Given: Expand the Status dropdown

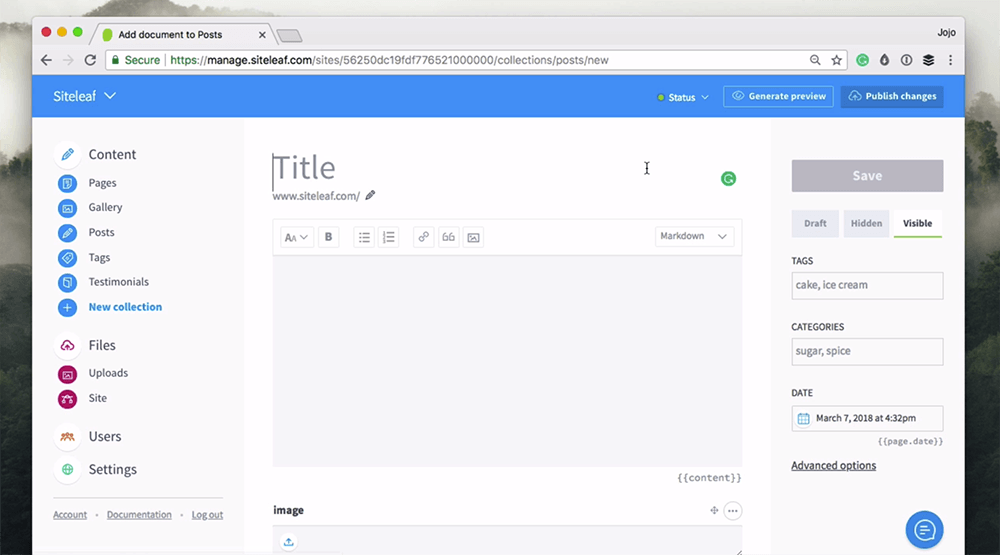Looking at the screenshot, I should [682, 97].
